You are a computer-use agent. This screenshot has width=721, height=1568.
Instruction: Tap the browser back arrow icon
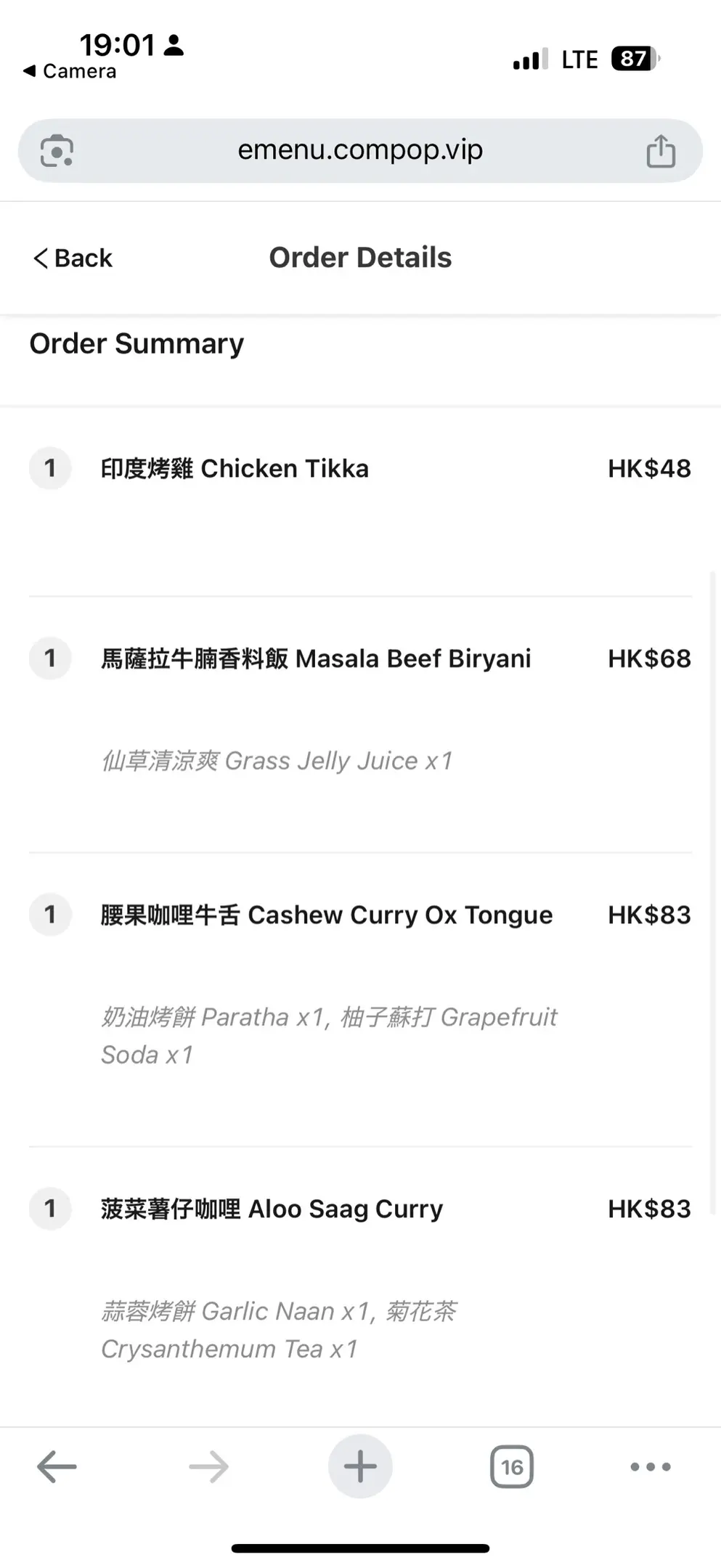click(57, 1466)
